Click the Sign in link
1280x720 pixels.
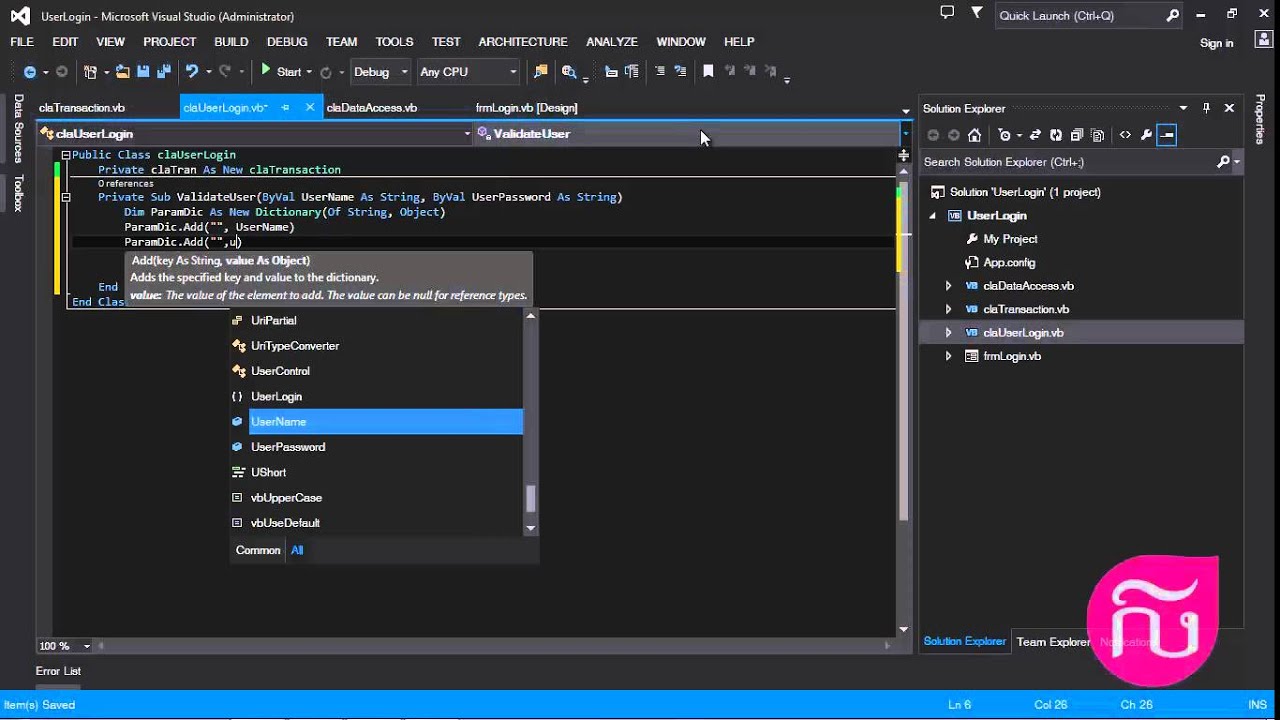[1216, 43]
